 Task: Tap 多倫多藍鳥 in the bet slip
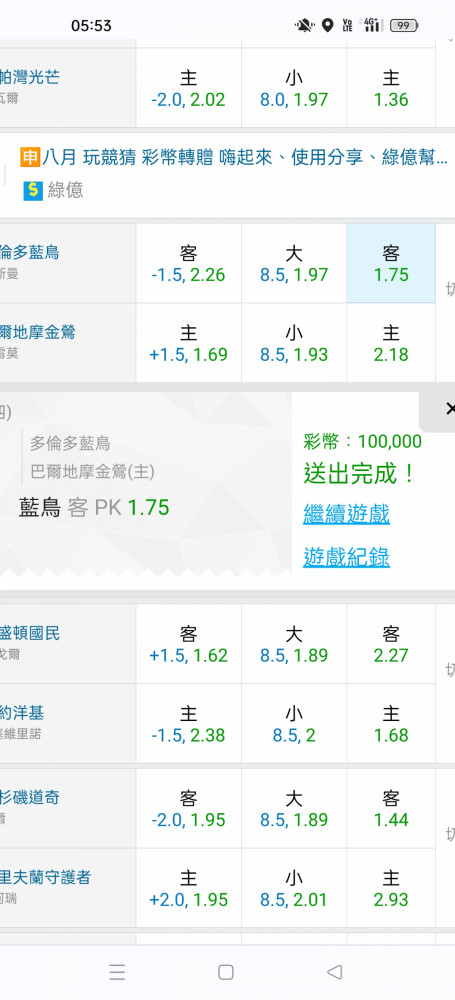[x=70, y=443]
